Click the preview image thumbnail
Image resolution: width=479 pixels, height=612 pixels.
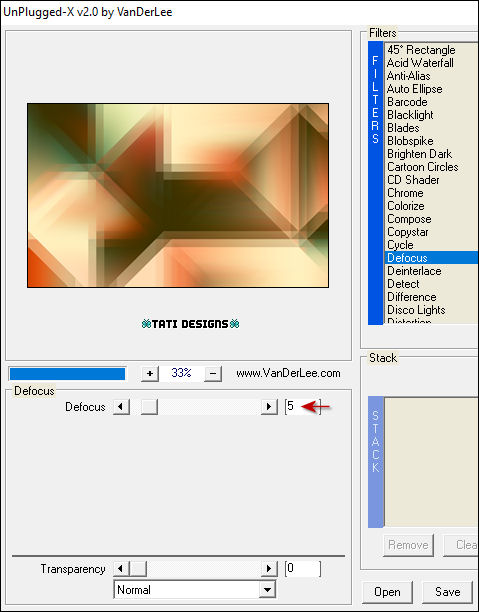click(178, 195)
